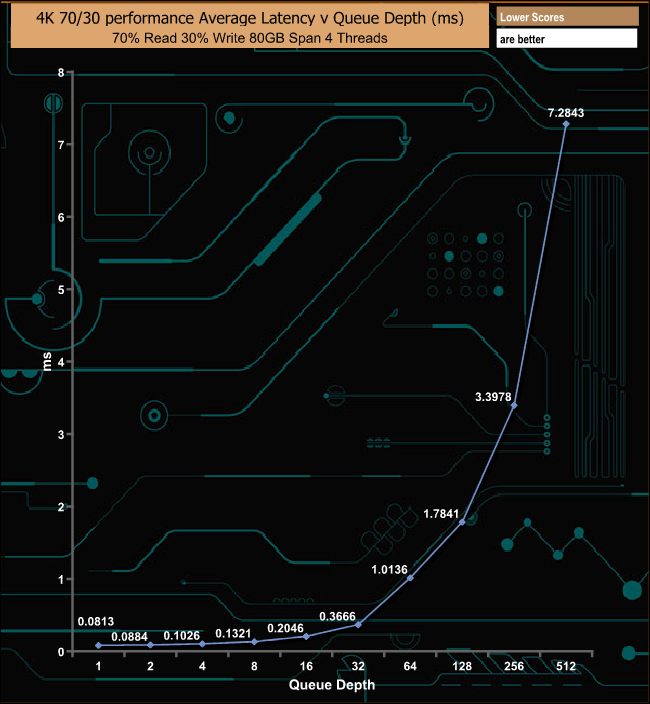The image size is (650, 704).
Task: Select the 3.3978 data point marker
Action: pyautogui.click(x=514, y=405)
